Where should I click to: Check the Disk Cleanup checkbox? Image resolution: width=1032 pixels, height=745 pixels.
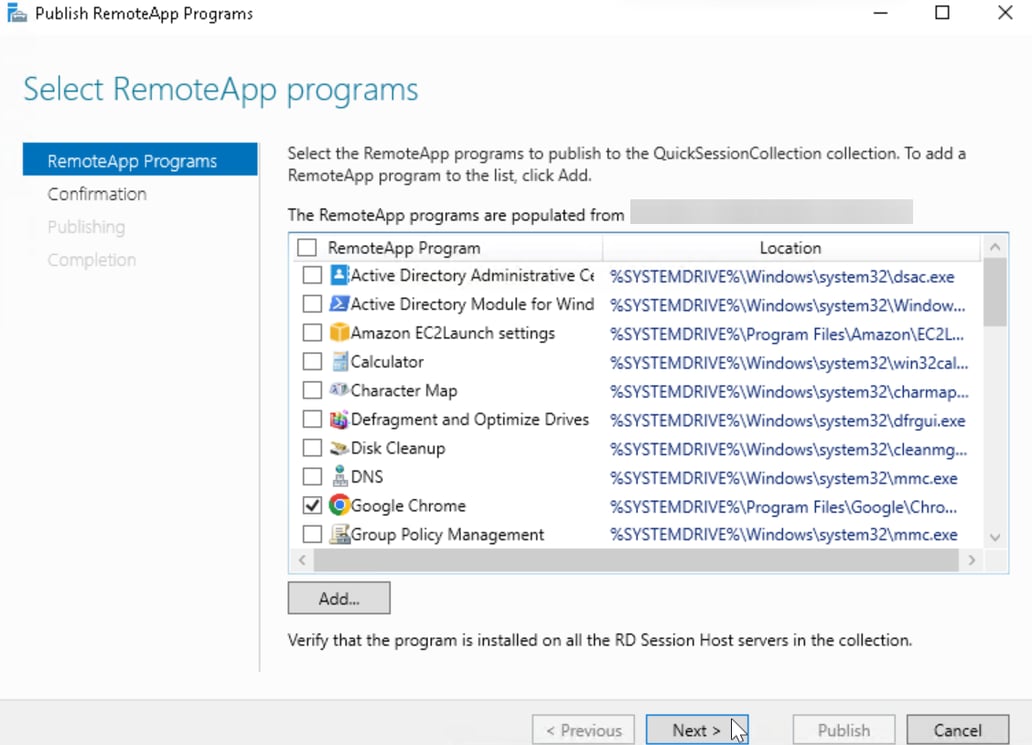pos(311,448)
